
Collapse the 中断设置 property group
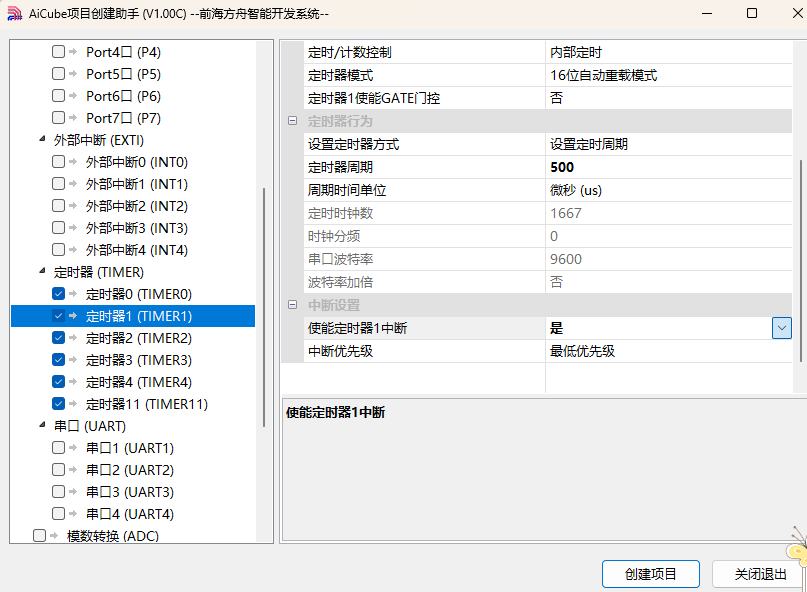click(292, 305)
